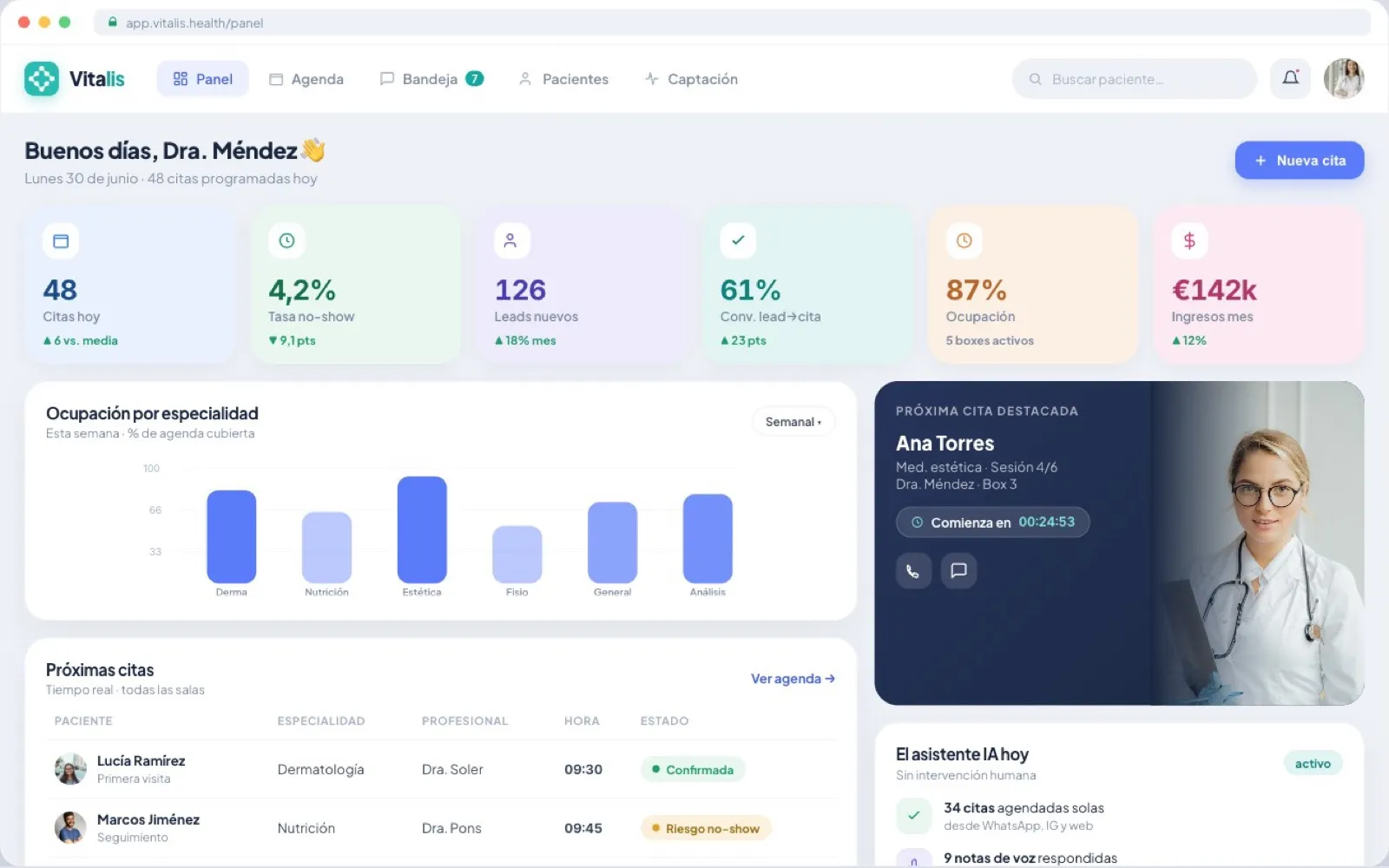Open chat message icon for Ana Torres
This screenshot has width=1389, height=868.
[x=958, y=570]
